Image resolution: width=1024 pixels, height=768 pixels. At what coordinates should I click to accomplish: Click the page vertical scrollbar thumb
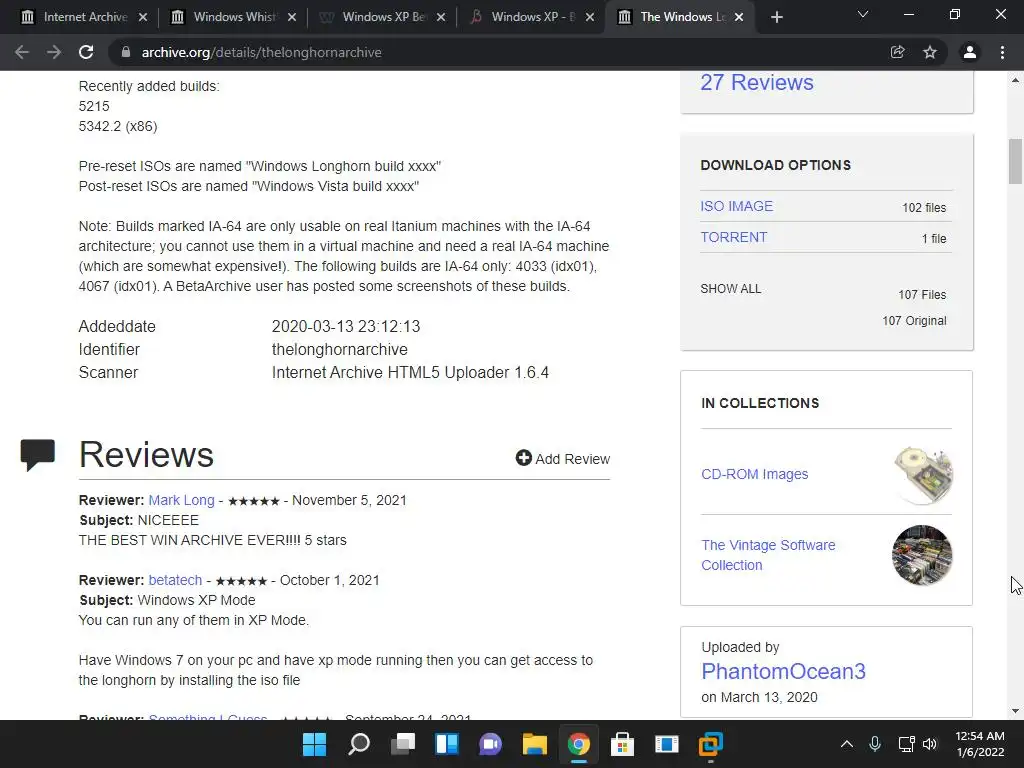tap(1015, 161)
